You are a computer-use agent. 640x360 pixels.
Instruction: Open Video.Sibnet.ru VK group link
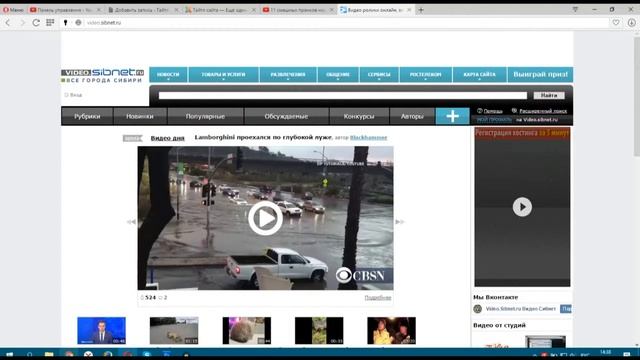click(x=521, y=309)
